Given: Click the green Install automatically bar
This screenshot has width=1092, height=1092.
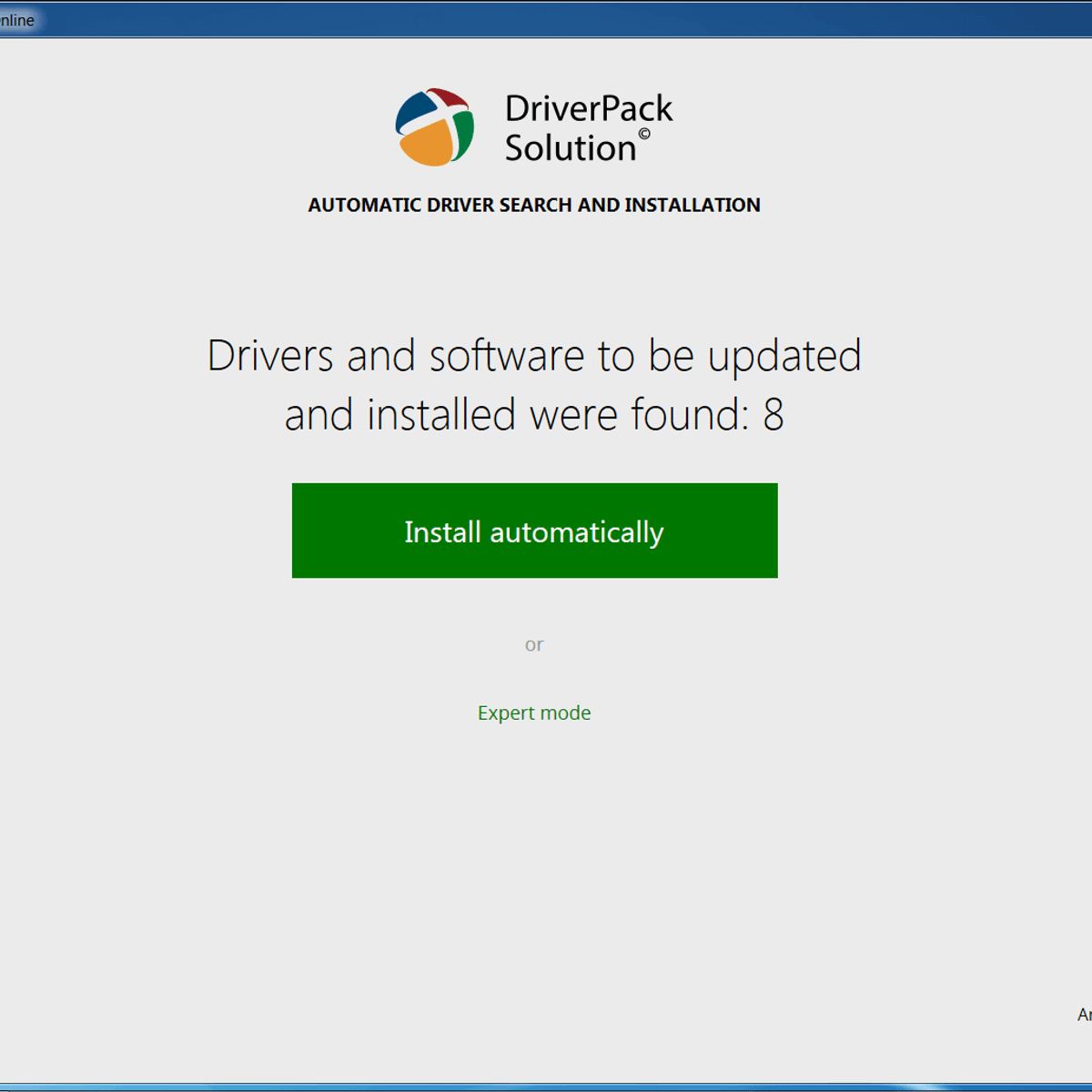Looking at the screenshot, I should tap(534, 531).
